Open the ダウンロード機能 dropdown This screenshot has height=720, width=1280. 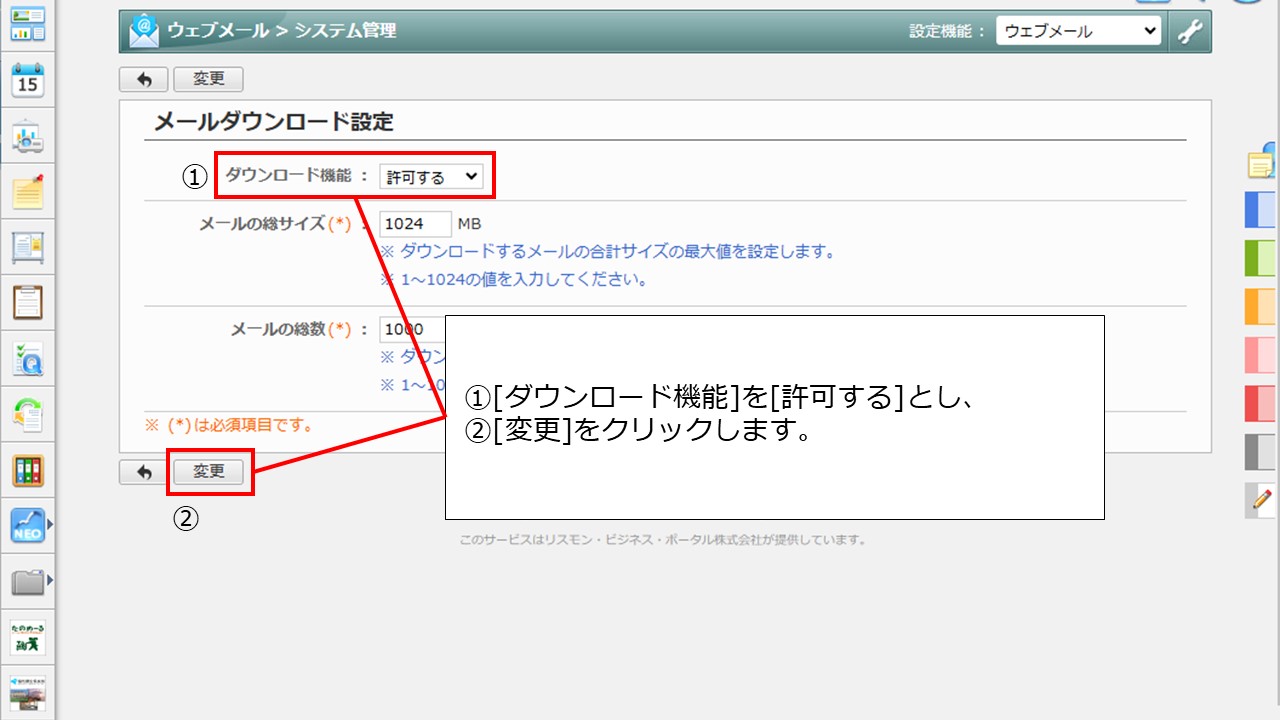[x=431, y=177]
